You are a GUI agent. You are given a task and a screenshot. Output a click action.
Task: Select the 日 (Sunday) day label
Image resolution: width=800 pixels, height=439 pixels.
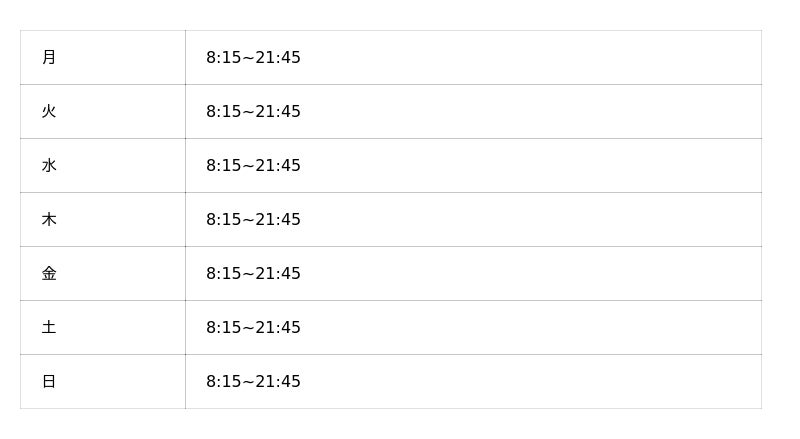click(49, 382)
